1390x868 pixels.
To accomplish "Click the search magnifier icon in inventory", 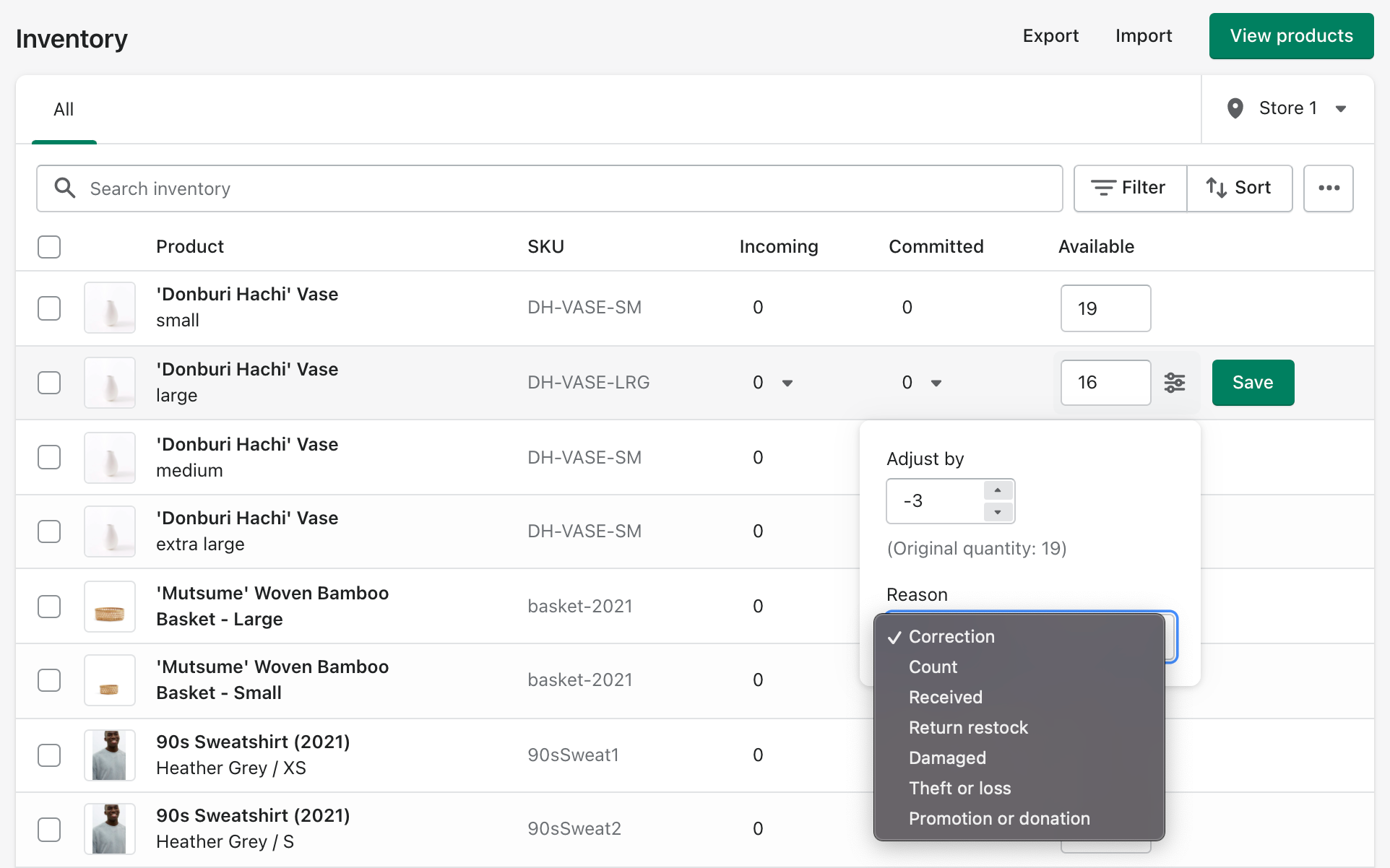I will [64, 188].
